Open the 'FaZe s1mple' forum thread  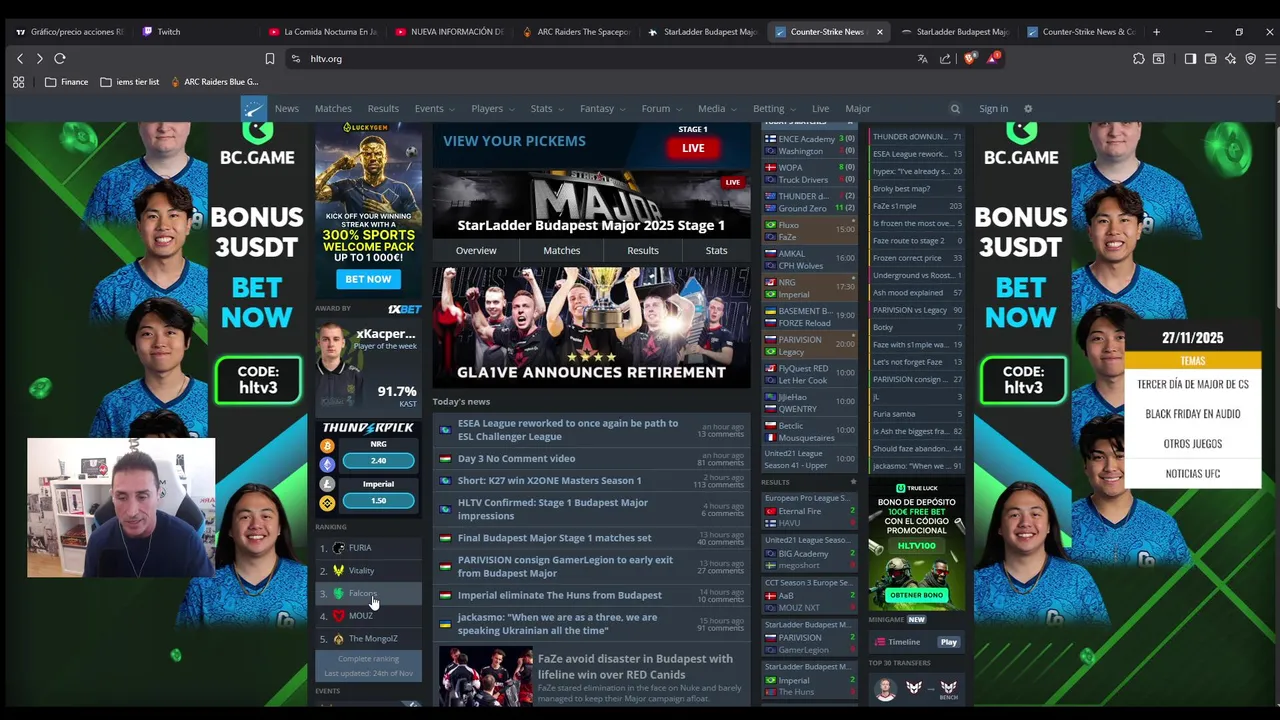917,206
